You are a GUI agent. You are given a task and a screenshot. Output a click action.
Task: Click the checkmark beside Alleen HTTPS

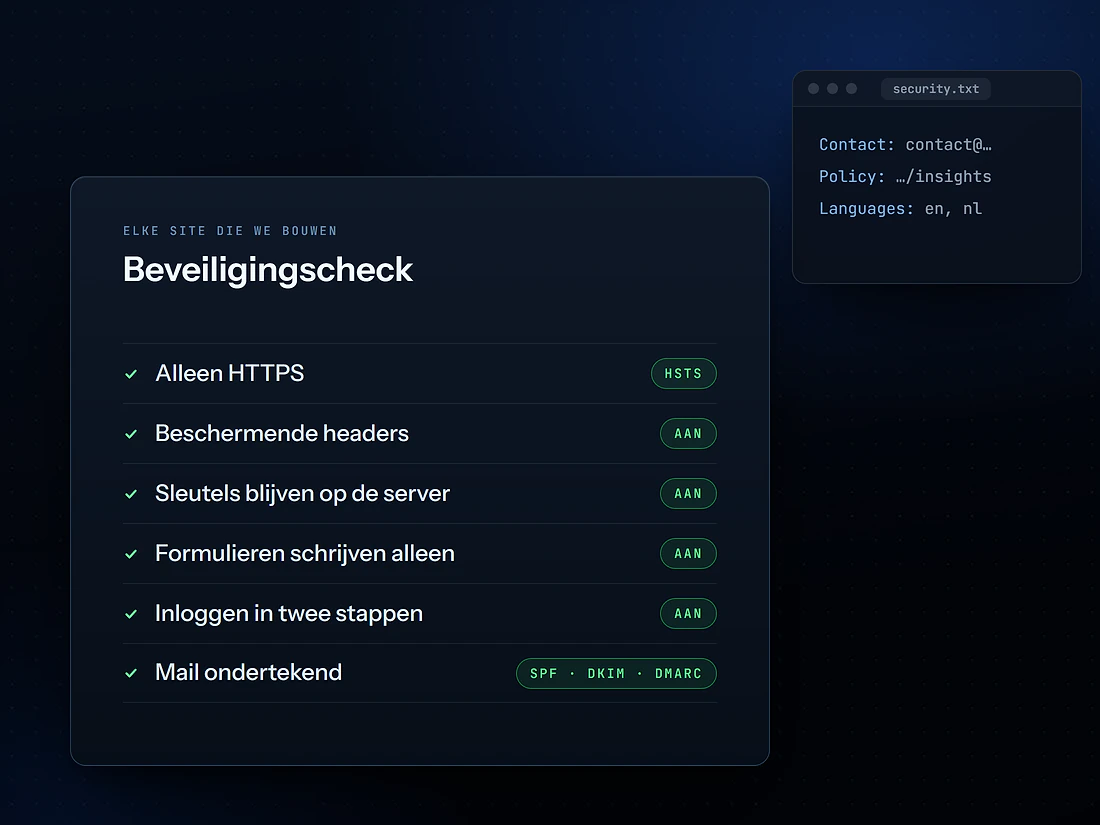point(130,374)
